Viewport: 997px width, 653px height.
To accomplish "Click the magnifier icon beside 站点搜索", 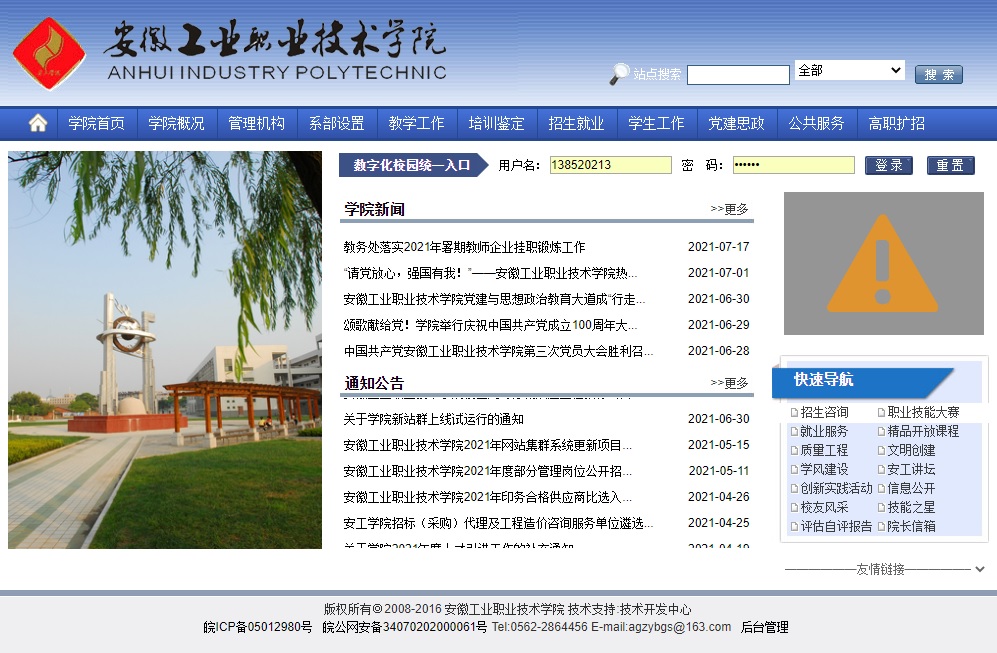I will click(619, 74).
